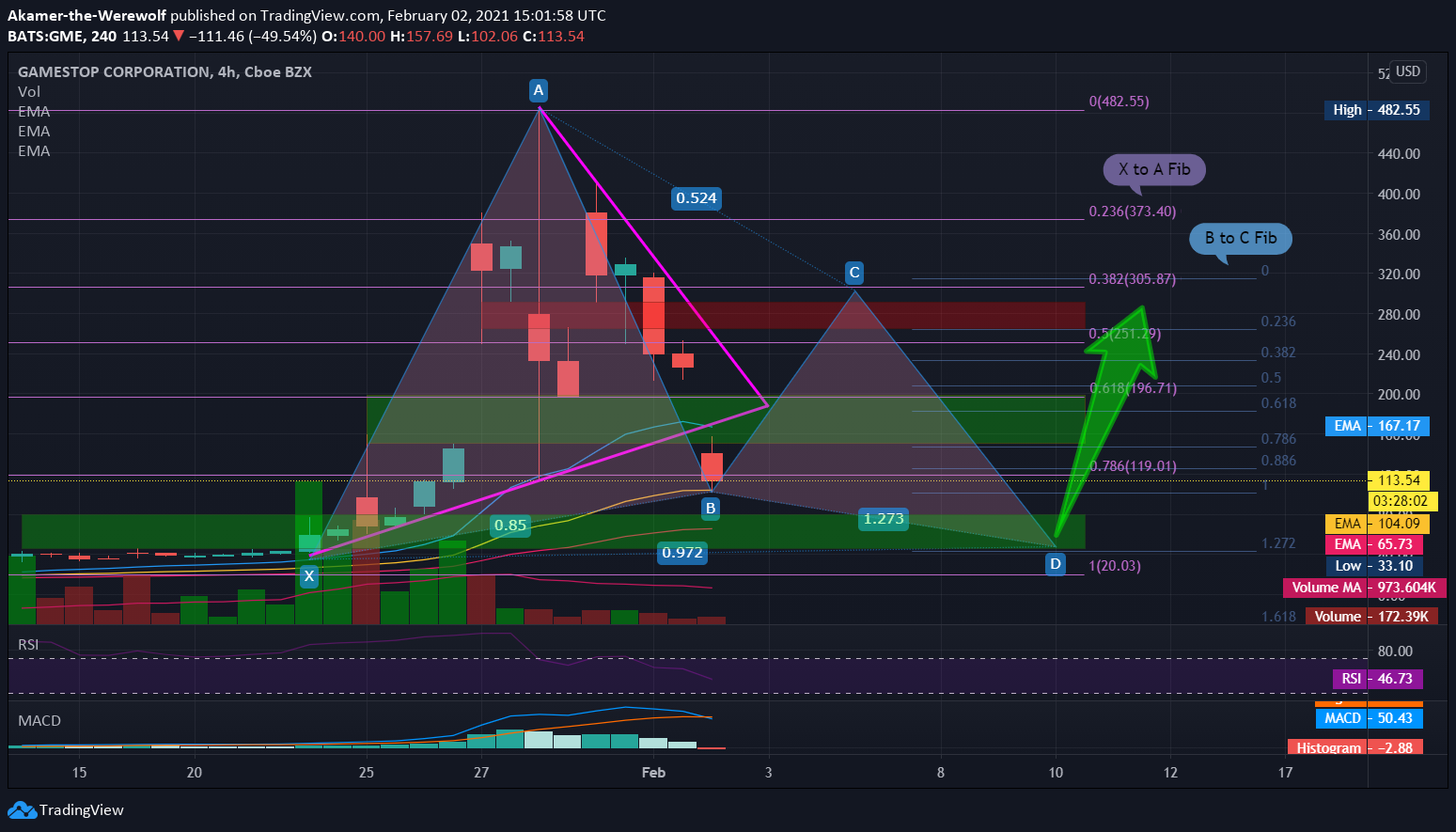Screen dimensions: 1456x832
Task: Select harmonic pattern point A marker
Action: (x=538, y=90)
